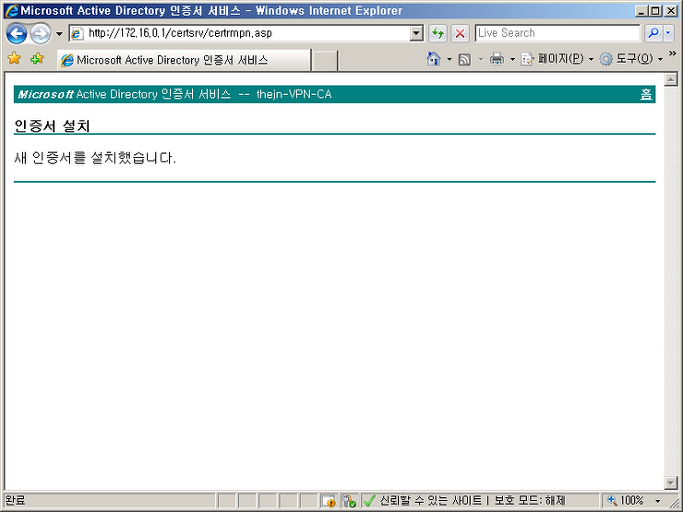683x512 pixels.
Task: Open the 페이지(P) menu
Action: [x=557, y=59]
